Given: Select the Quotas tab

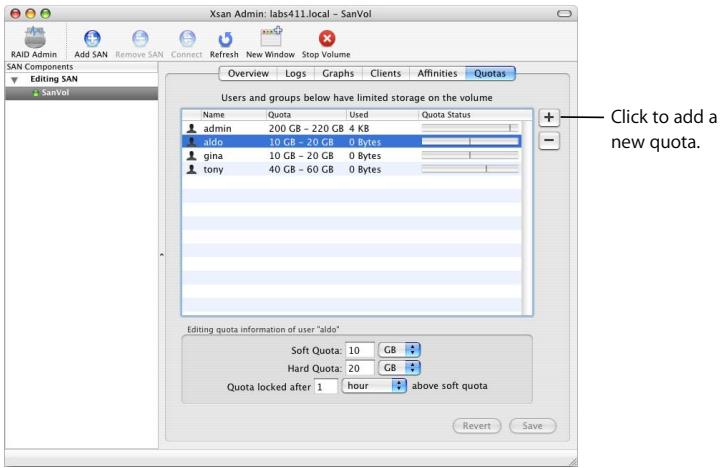Looking at the screenshot, I should point(490,73).
